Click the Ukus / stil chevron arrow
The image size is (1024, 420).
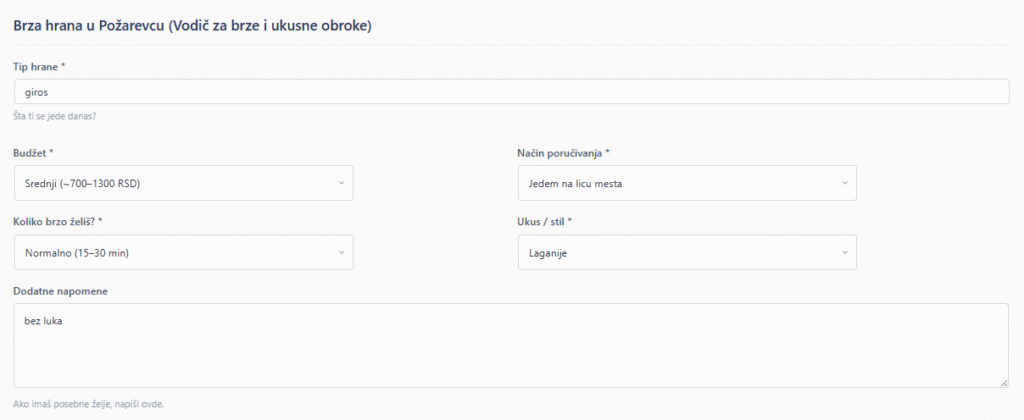tap(844, 252)
